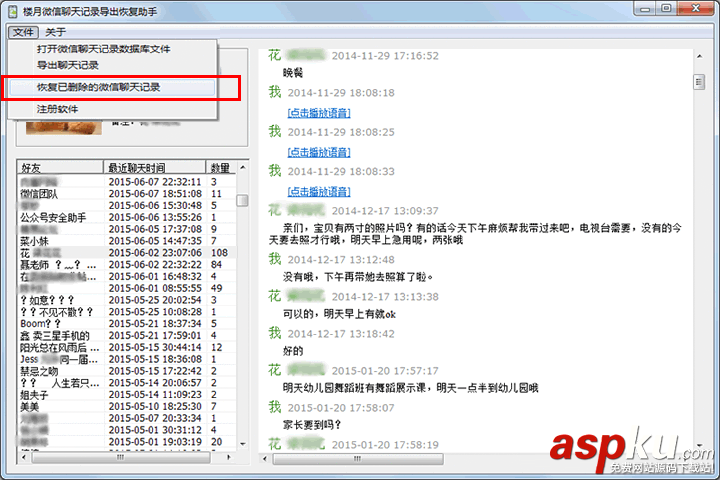Play the voice message at 18:08:33

tap(319, 192)
